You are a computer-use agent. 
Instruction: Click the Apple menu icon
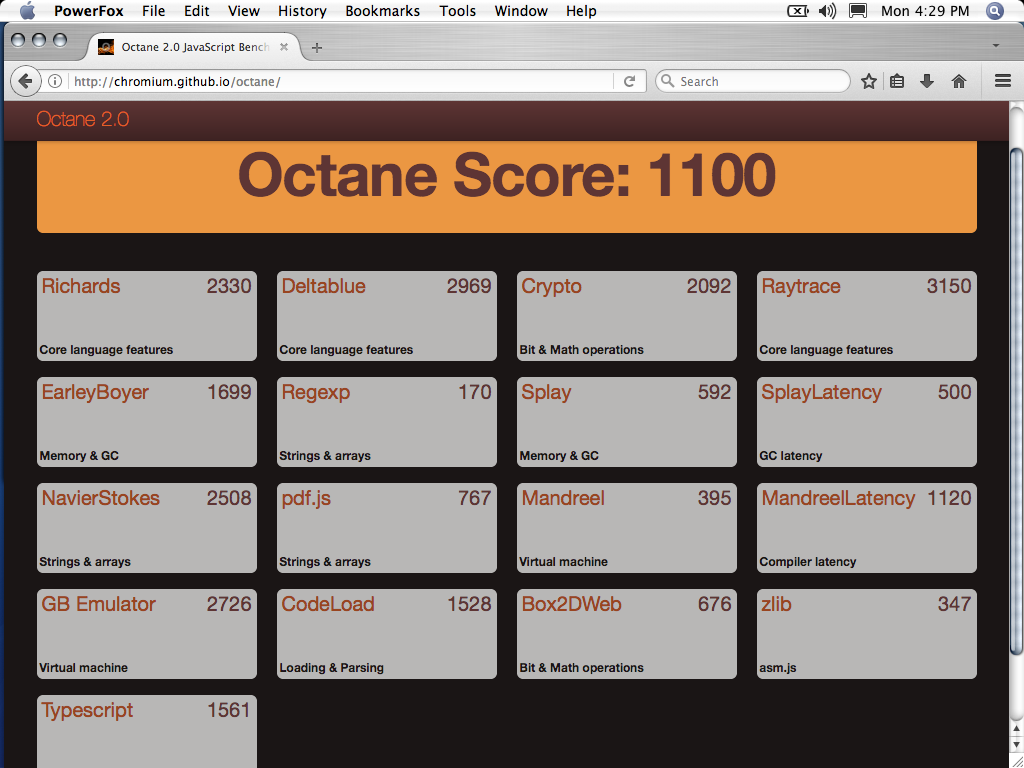click(27, 10)
